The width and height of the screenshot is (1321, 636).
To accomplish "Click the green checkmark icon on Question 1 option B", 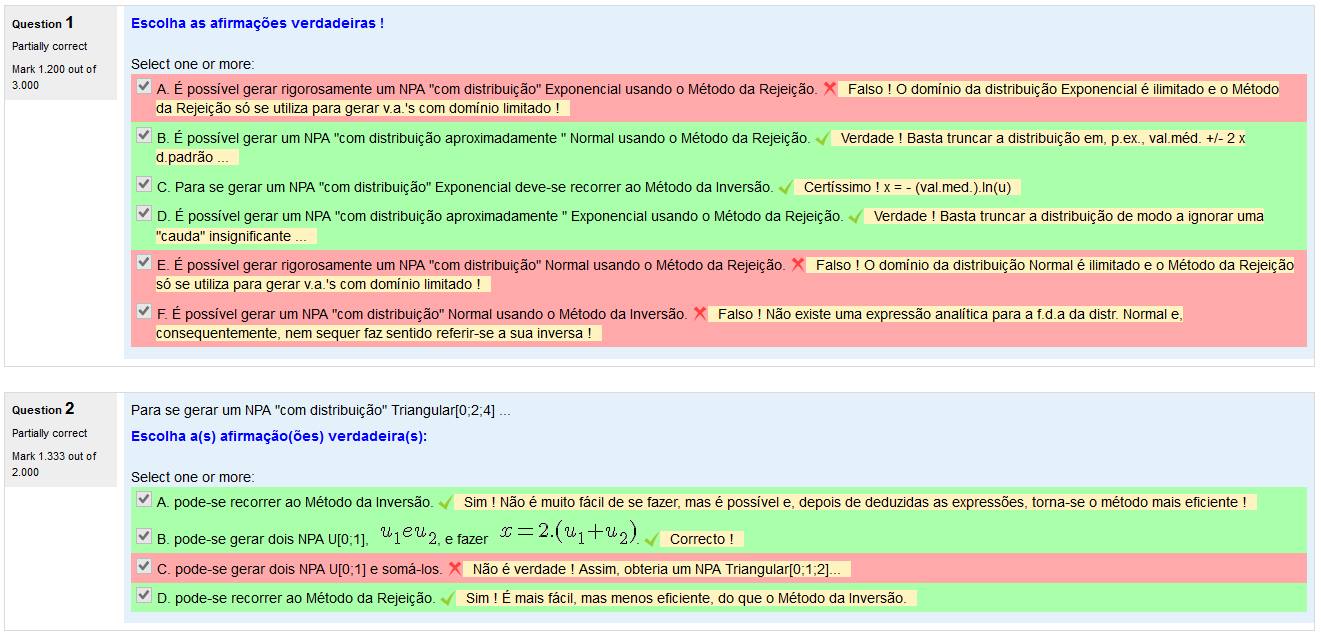I will tap(822, 139).
